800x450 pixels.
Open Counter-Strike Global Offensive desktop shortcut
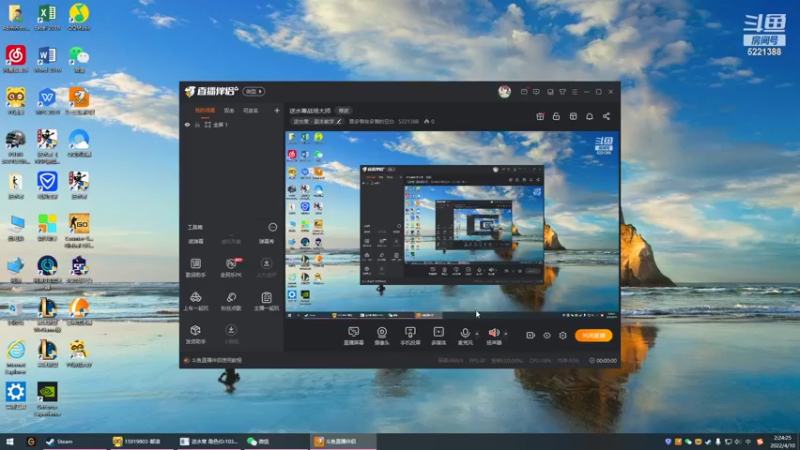tap(79, 231)
